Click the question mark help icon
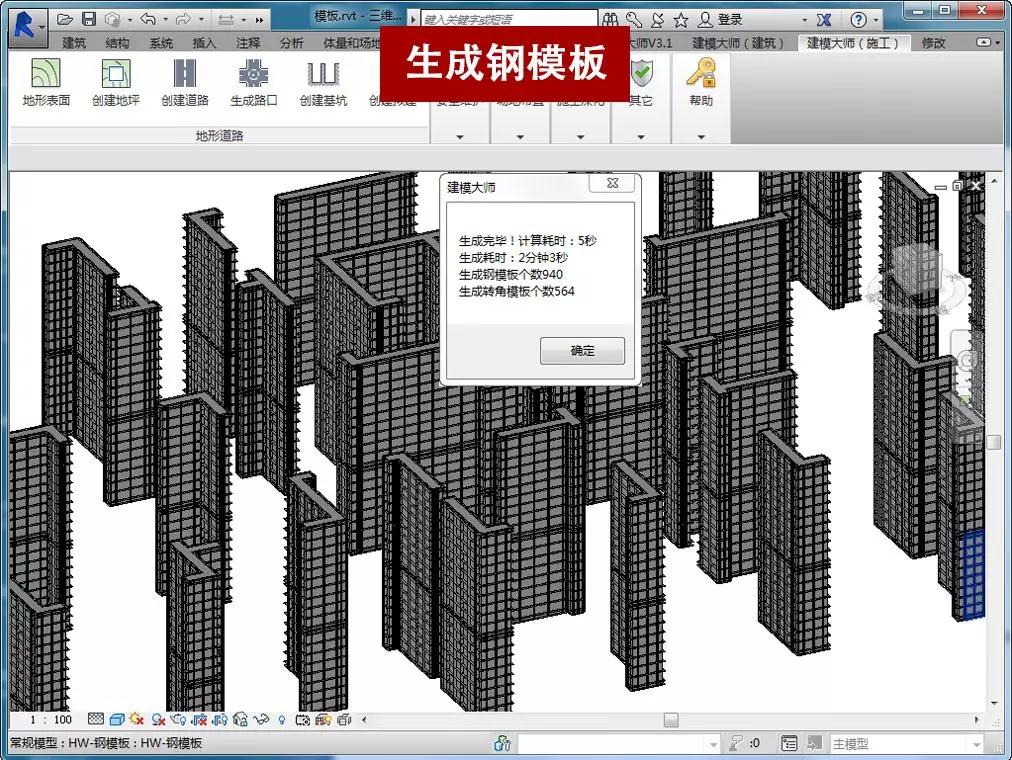The image size is (1012, 760). [x=858, y=20]
